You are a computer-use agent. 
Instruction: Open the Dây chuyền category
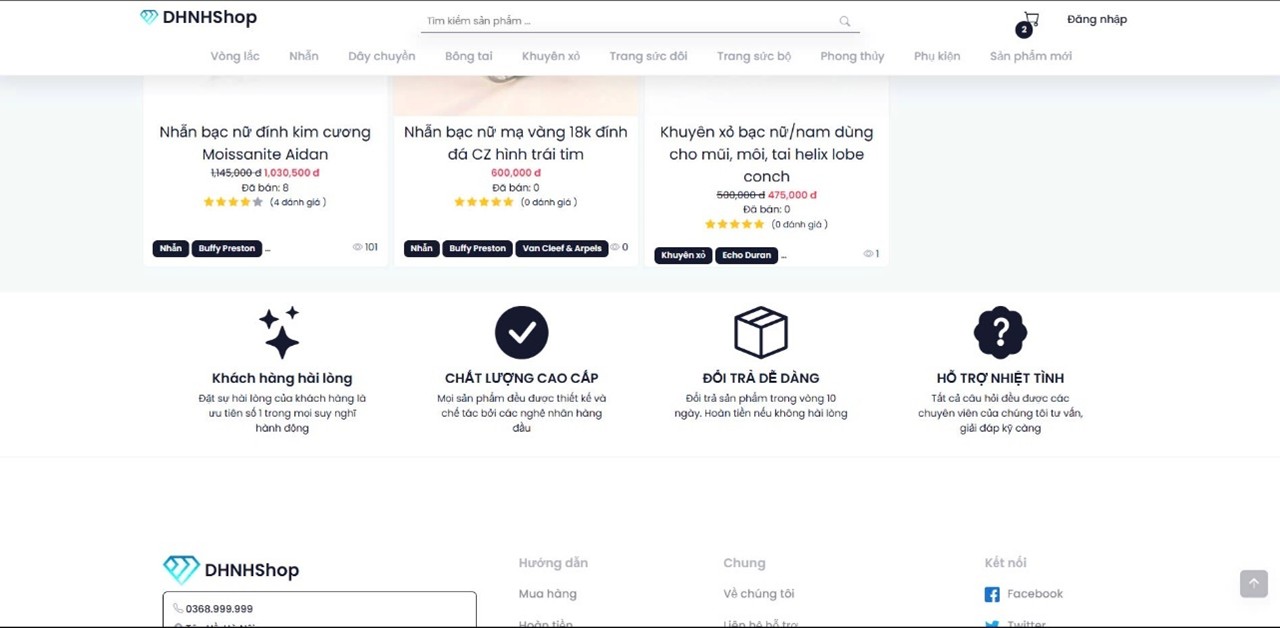(381, 56)
